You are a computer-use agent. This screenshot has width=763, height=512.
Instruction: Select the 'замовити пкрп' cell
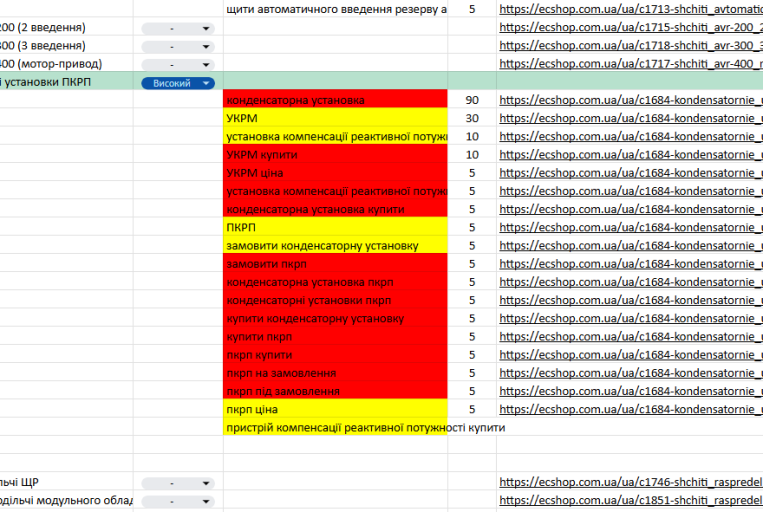(335, 264)
